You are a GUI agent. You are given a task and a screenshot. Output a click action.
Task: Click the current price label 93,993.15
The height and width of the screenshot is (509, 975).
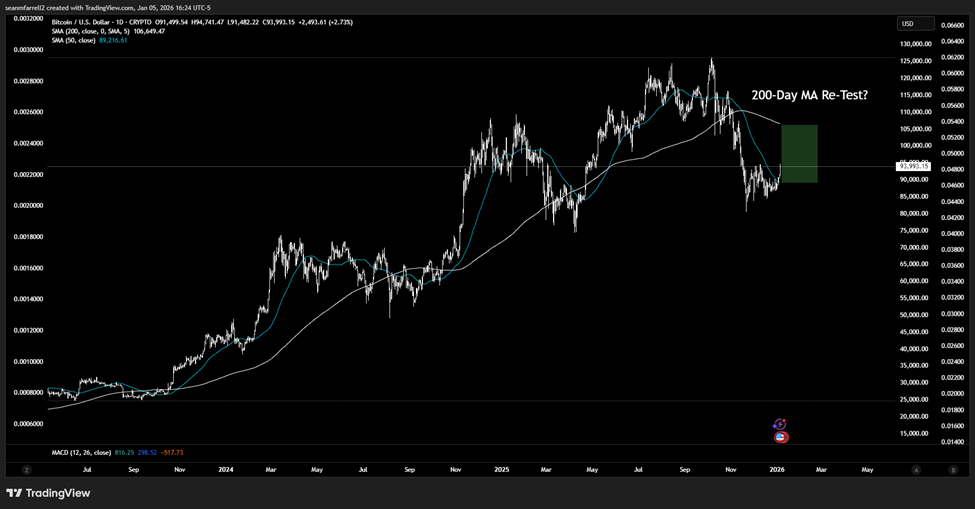[915, 166]
